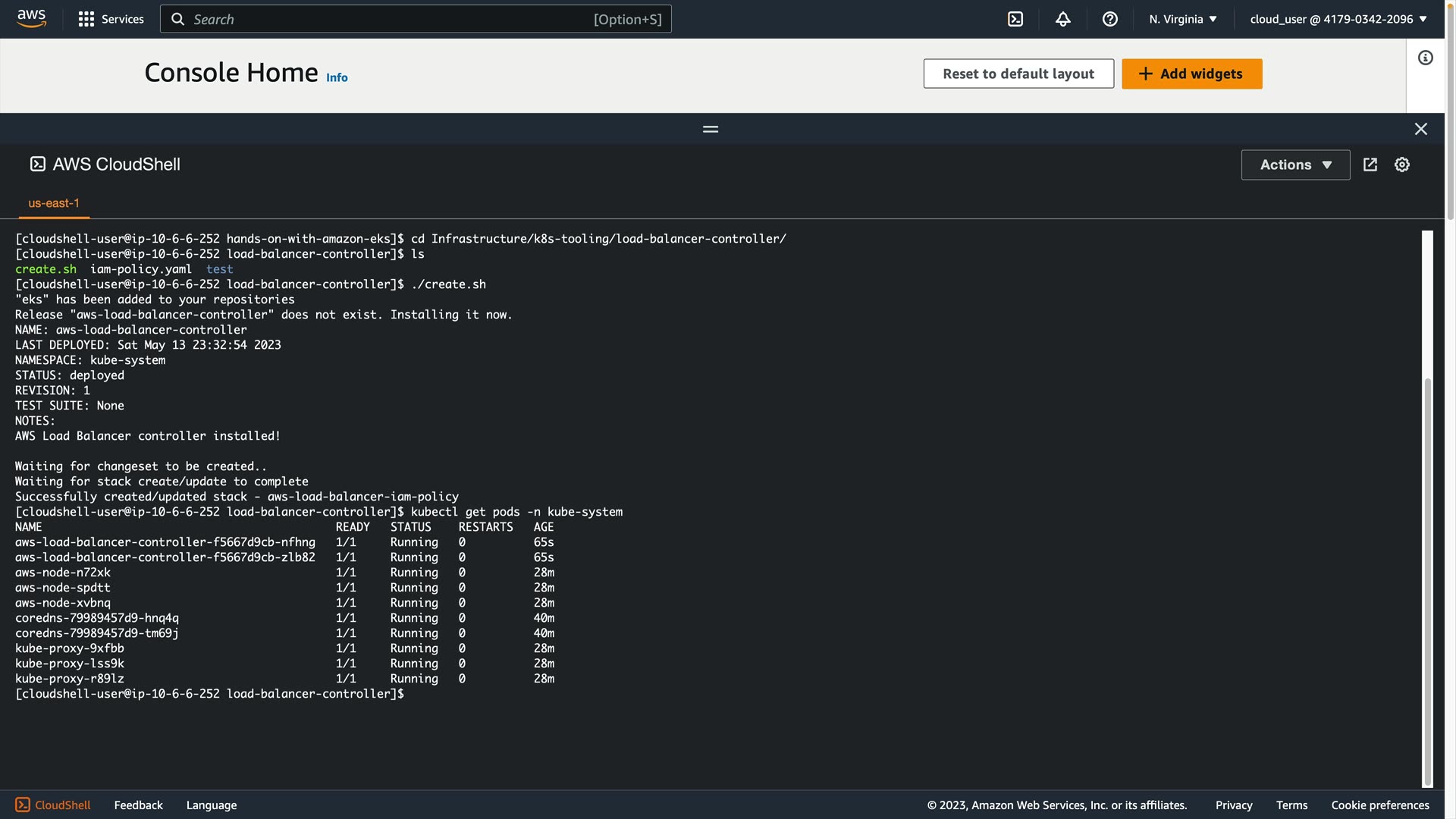This screenshot has height=819, width=1456.
Task: Open the cloud_user account dropdown
Action: (1338, 19)
